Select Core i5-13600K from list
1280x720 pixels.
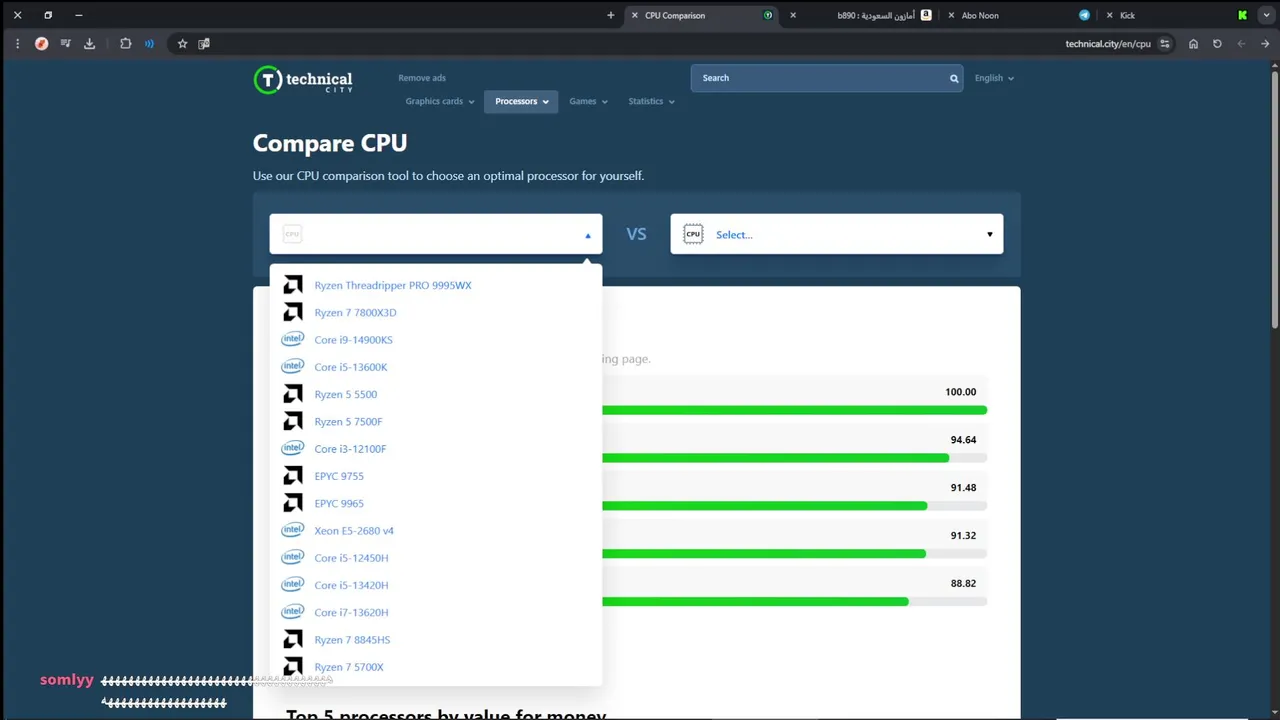tap(436, 367)
